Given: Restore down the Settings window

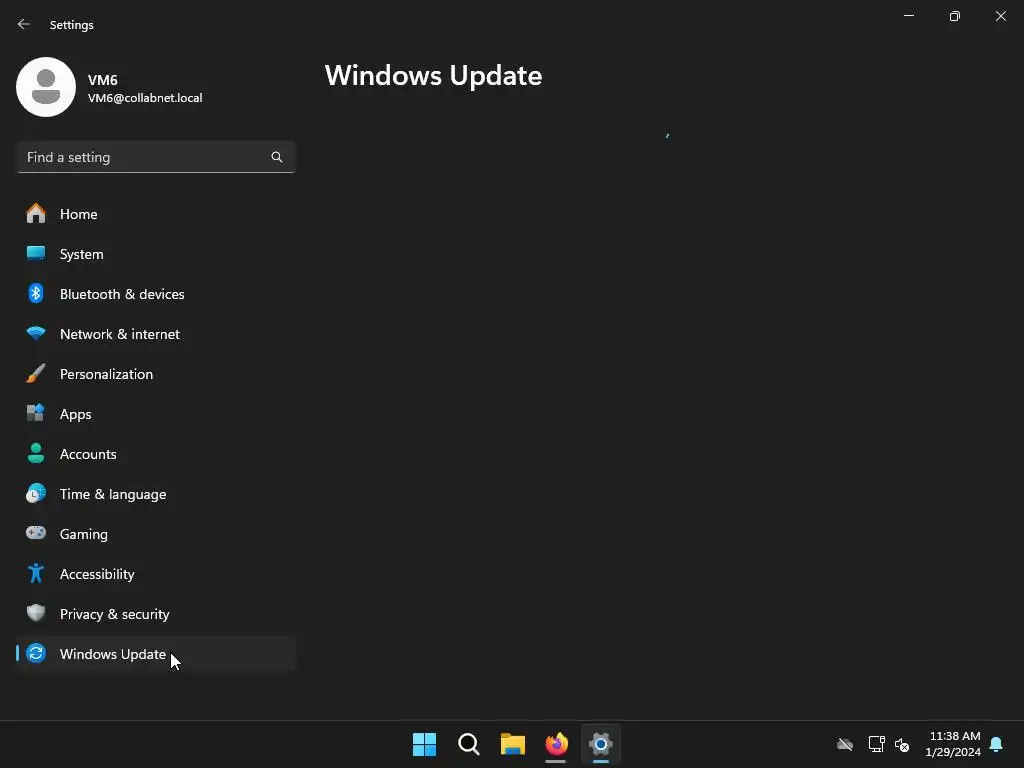Looking at the screenshot, I should click(x=955, y=16).
